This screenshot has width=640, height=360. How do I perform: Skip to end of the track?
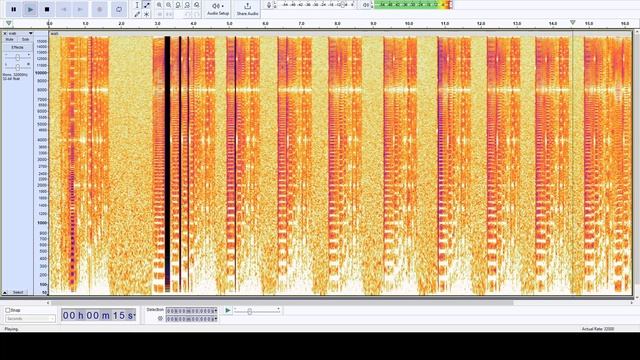tap(80, 9)
